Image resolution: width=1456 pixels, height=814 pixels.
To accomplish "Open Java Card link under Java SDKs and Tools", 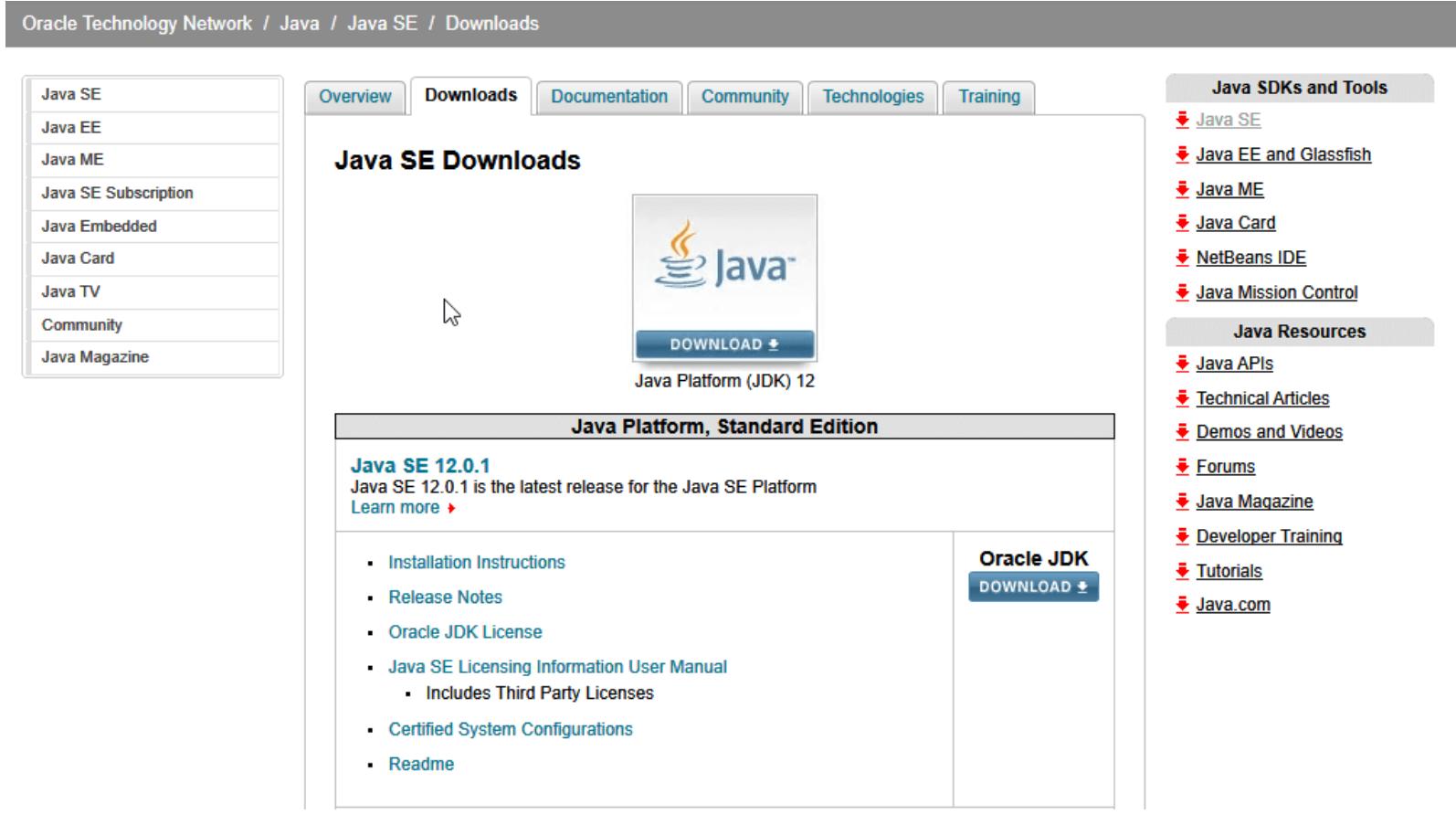I will (1236, 222).
